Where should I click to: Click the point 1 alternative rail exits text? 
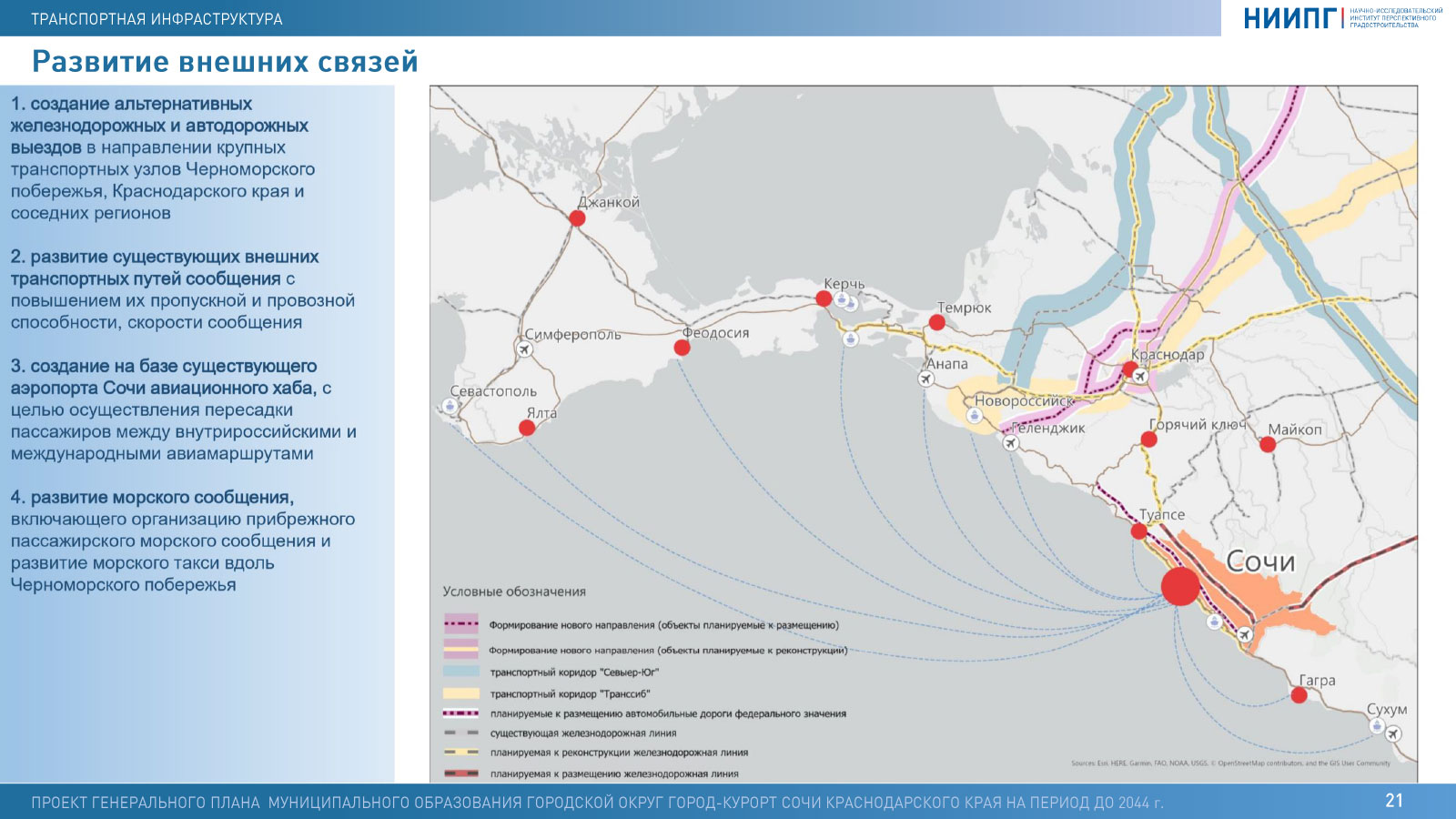pos(163,158)
